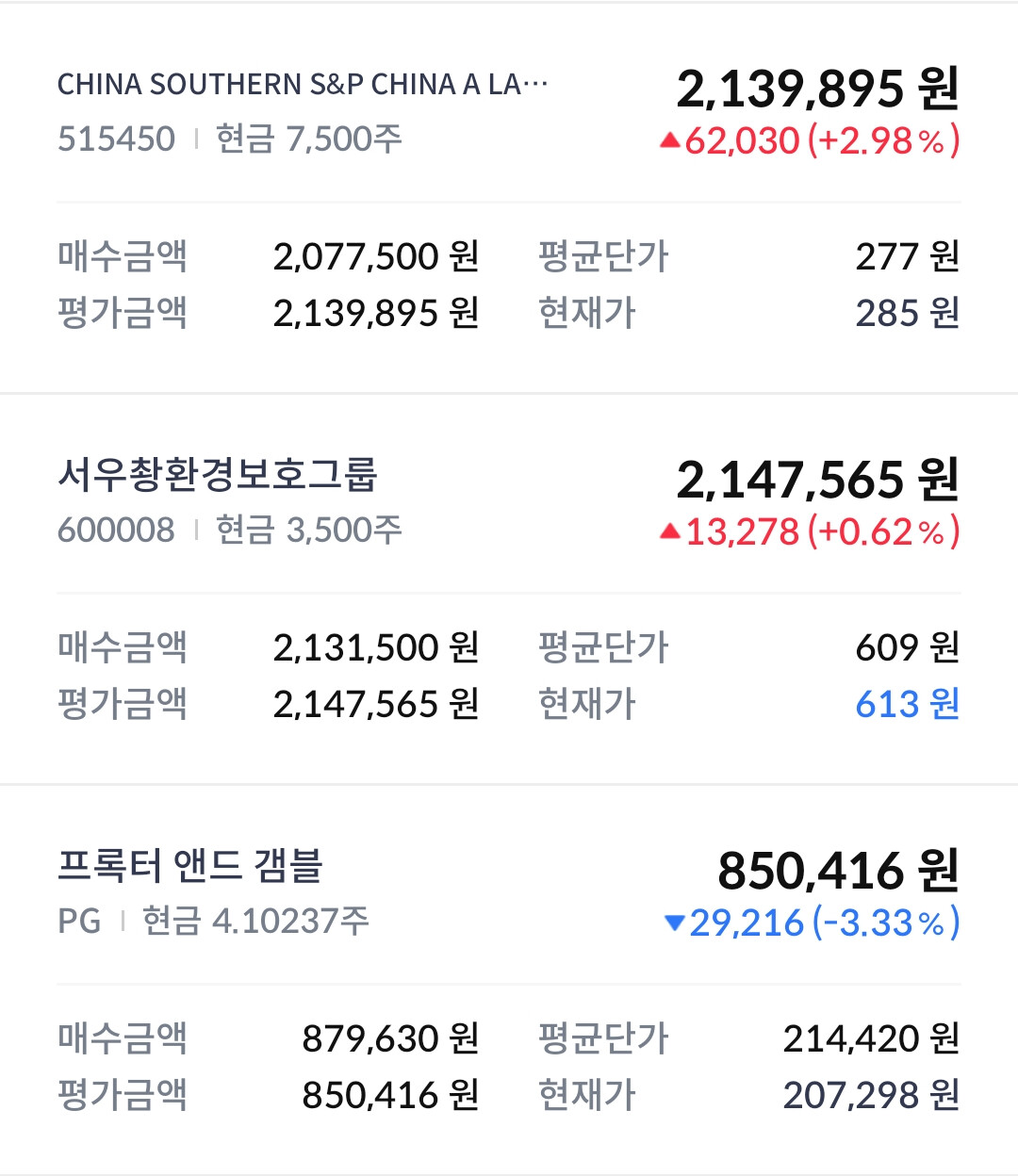Viewport: 1018px width, 1176px height.
Task: Open the 프록터 앤드 갬블 stock details
Action: (x=190, y=866)
